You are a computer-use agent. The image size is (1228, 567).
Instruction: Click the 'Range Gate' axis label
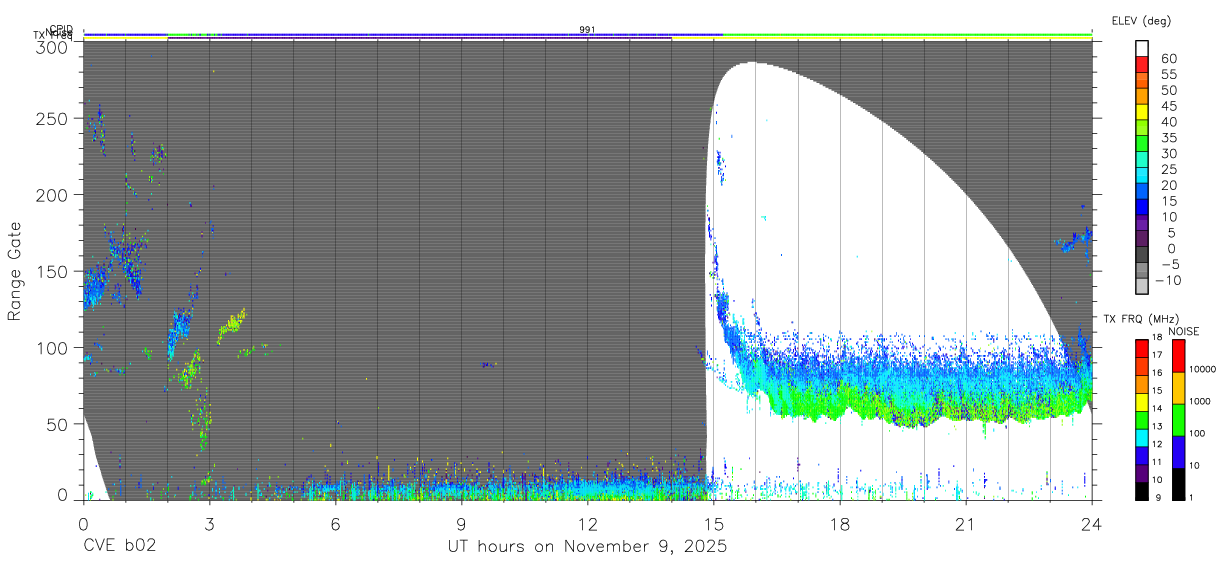(x=15, y=271)
